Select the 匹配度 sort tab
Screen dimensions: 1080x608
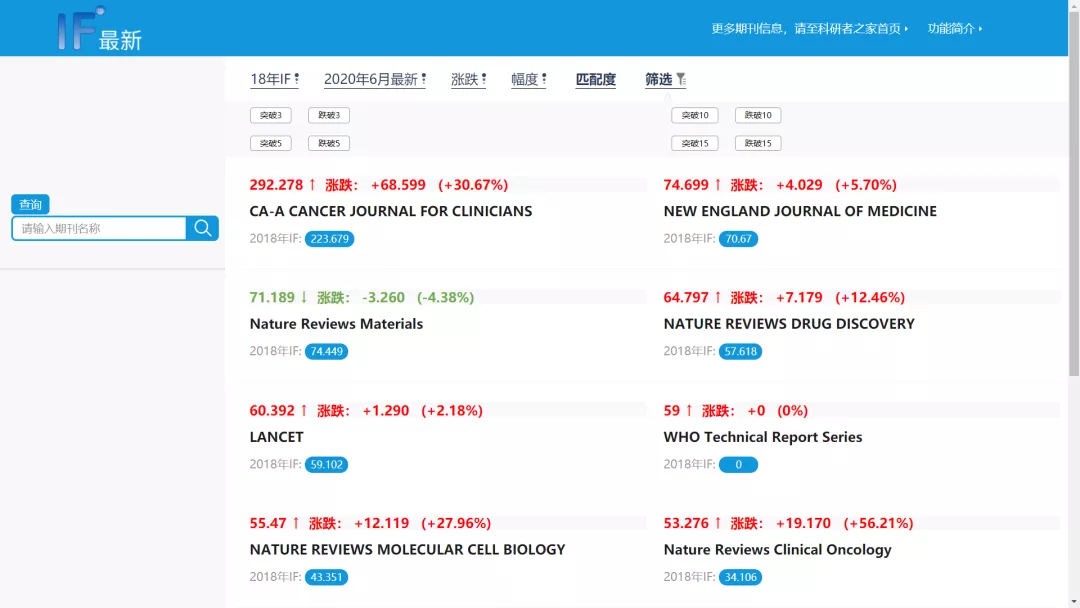(x=596, y=79)
